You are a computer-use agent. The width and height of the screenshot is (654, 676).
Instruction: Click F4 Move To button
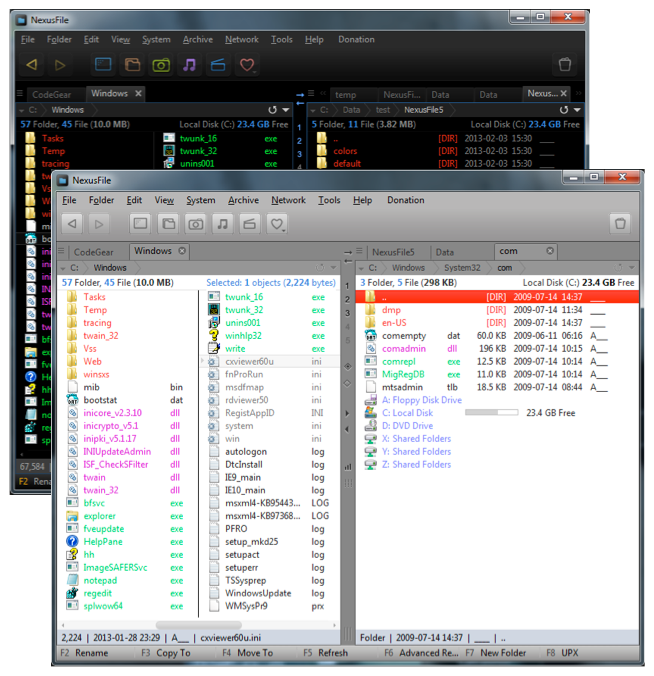click(247, 653)
